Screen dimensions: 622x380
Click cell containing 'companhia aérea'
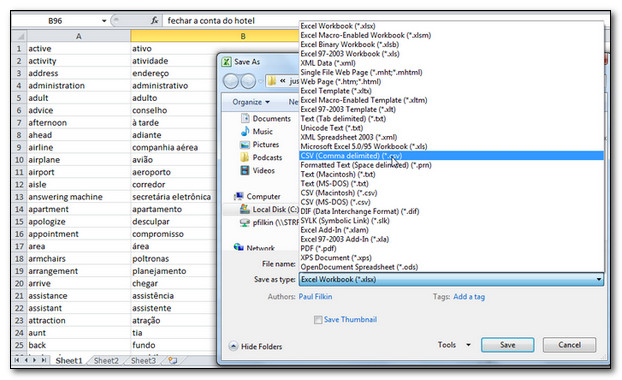173,147
